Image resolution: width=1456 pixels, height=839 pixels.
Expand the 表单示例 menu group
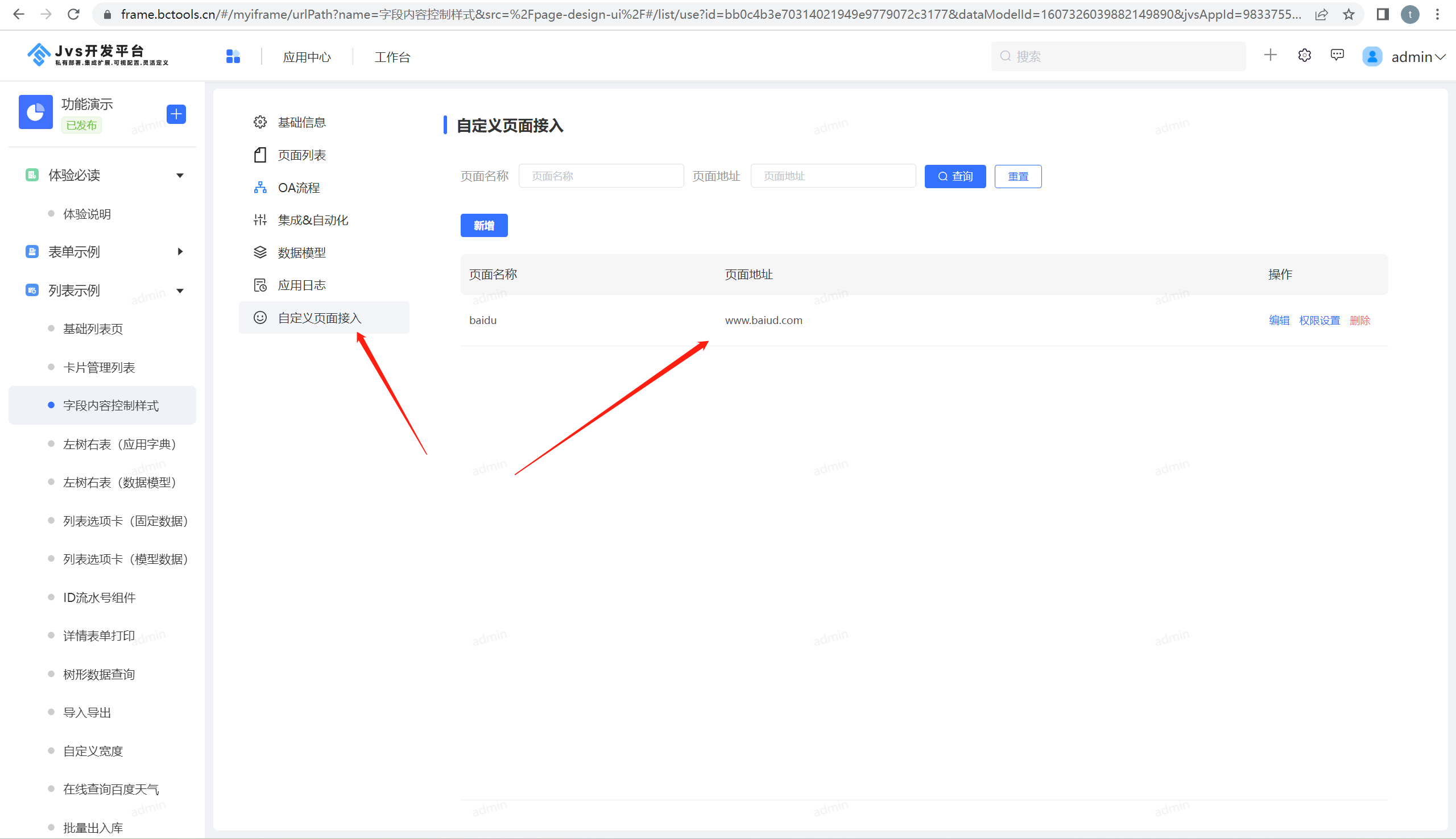180,252
